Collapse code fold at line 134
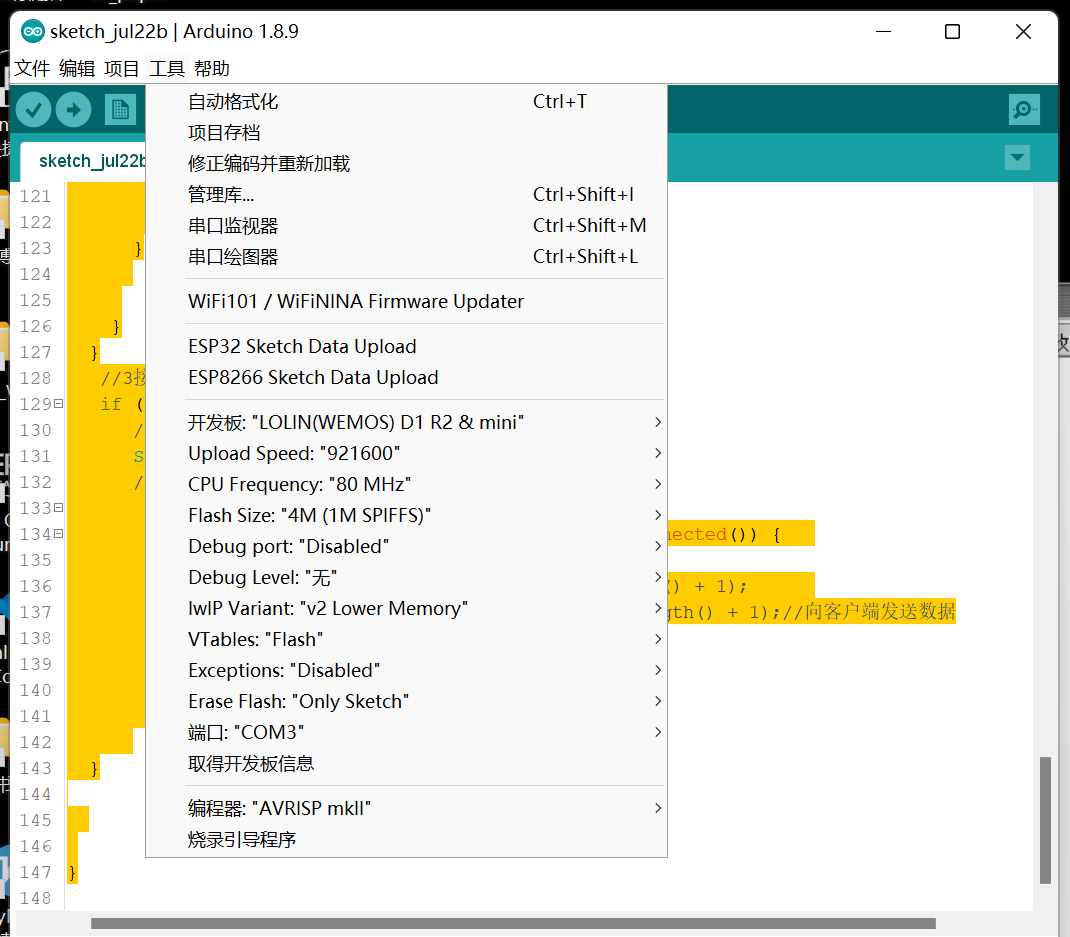Screen dimensions: 1070x937 tap(59, 534)
